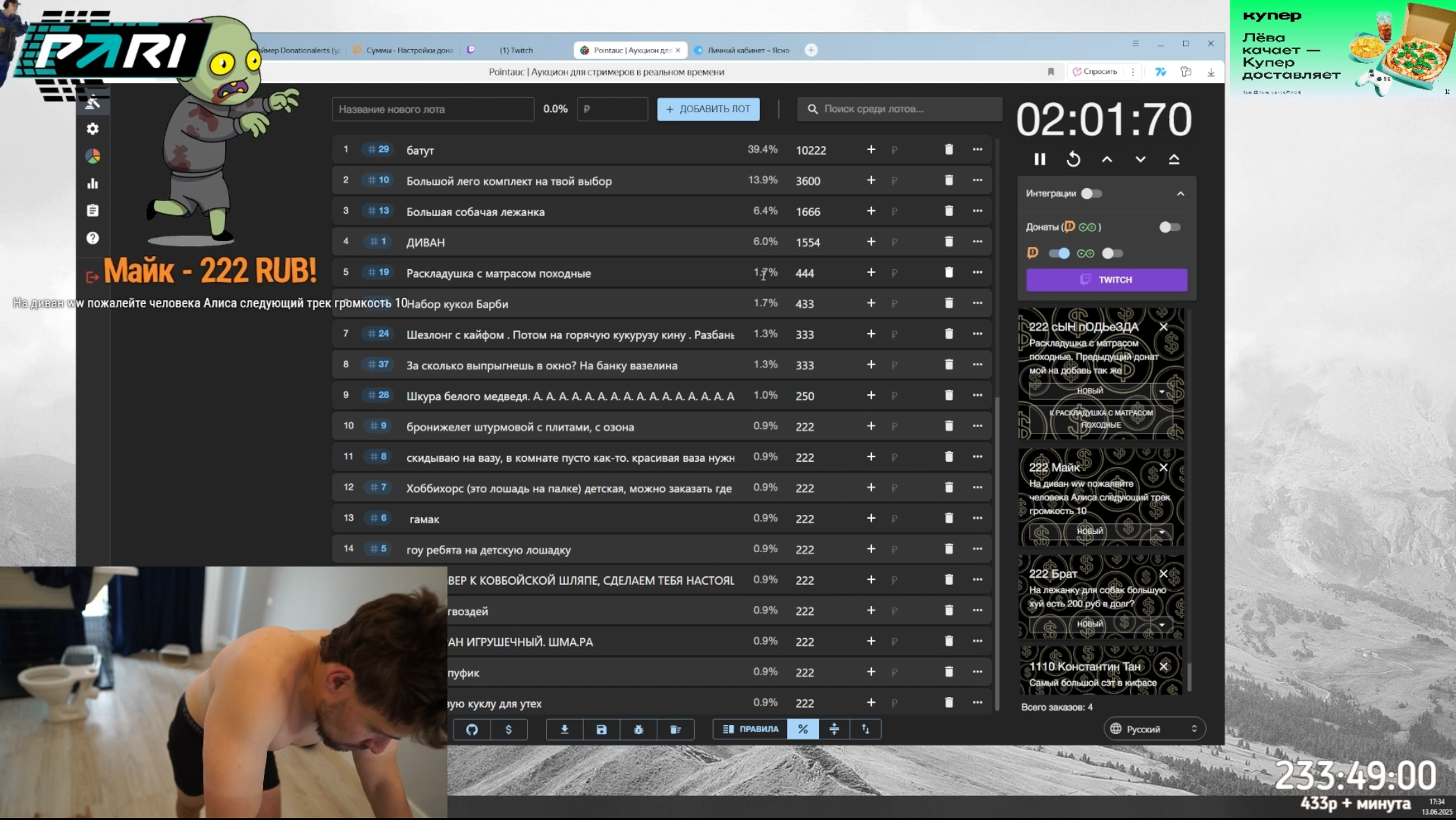Click К РАСКЛАДУШКА С МАТРАСОМ ПОХОДНЫЕ button

(1101, 419)
